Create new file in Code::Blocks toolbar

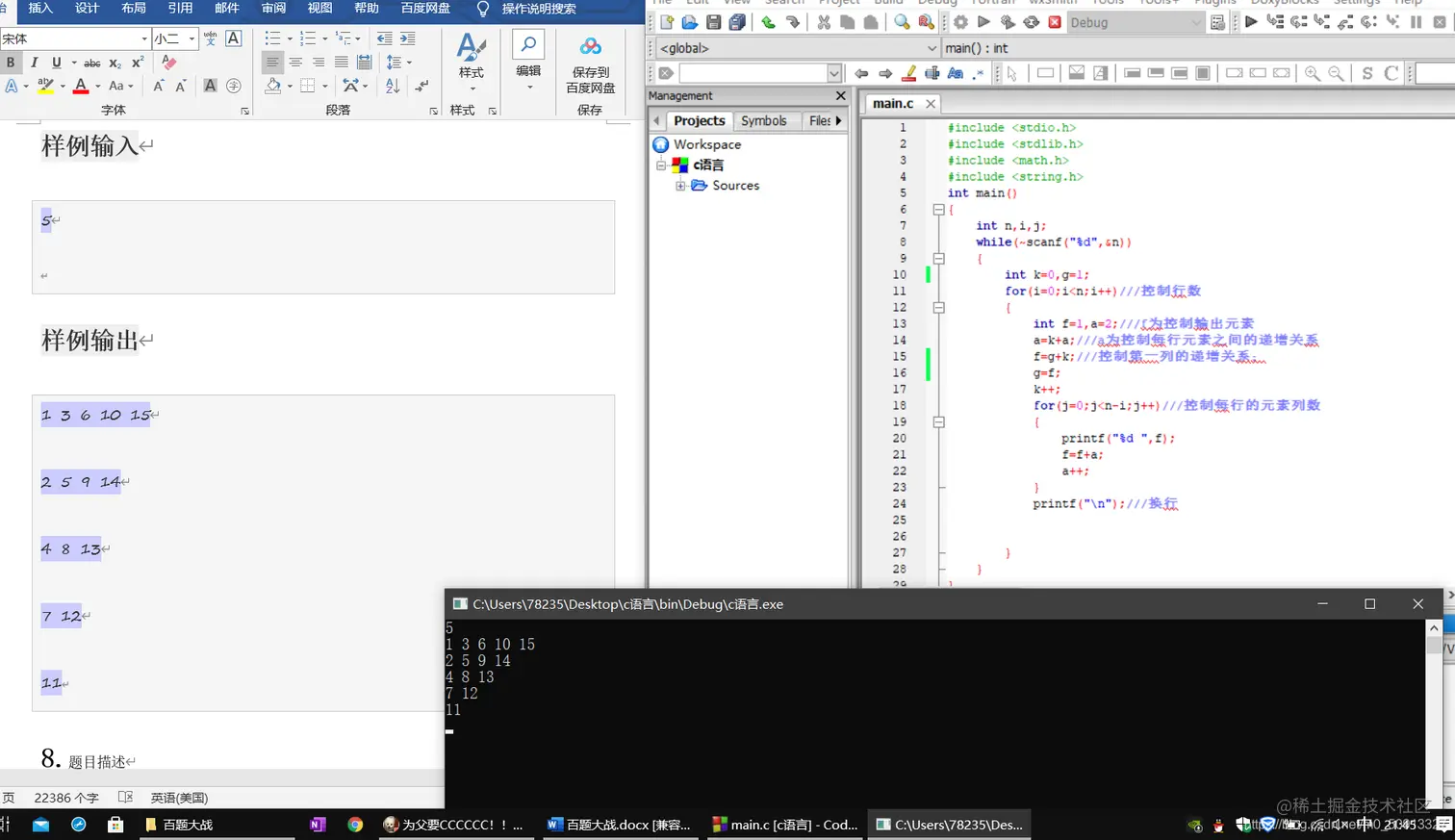[x=666, y=22]
